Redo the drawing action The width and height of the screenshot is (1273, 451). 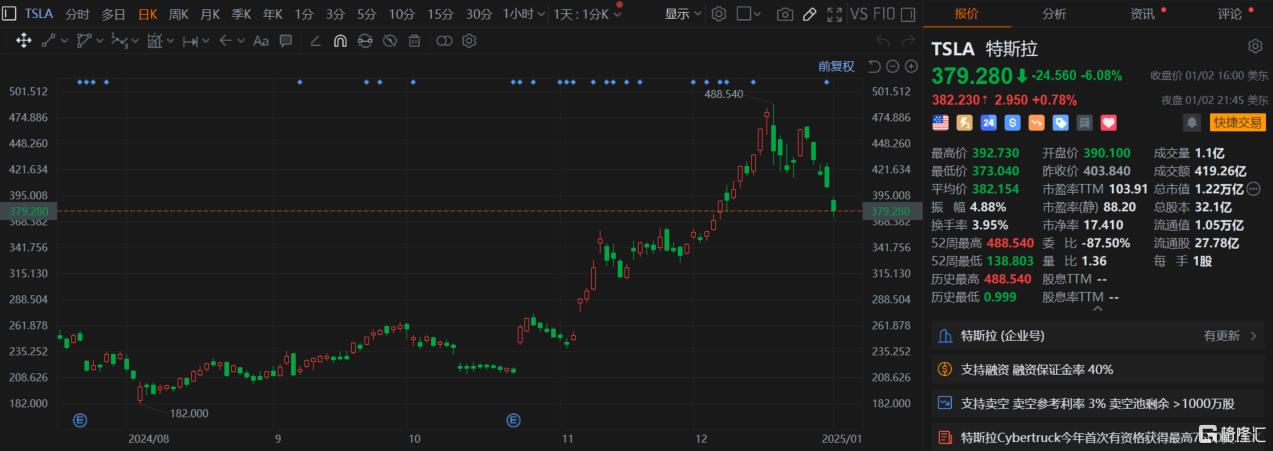[908, 41]
